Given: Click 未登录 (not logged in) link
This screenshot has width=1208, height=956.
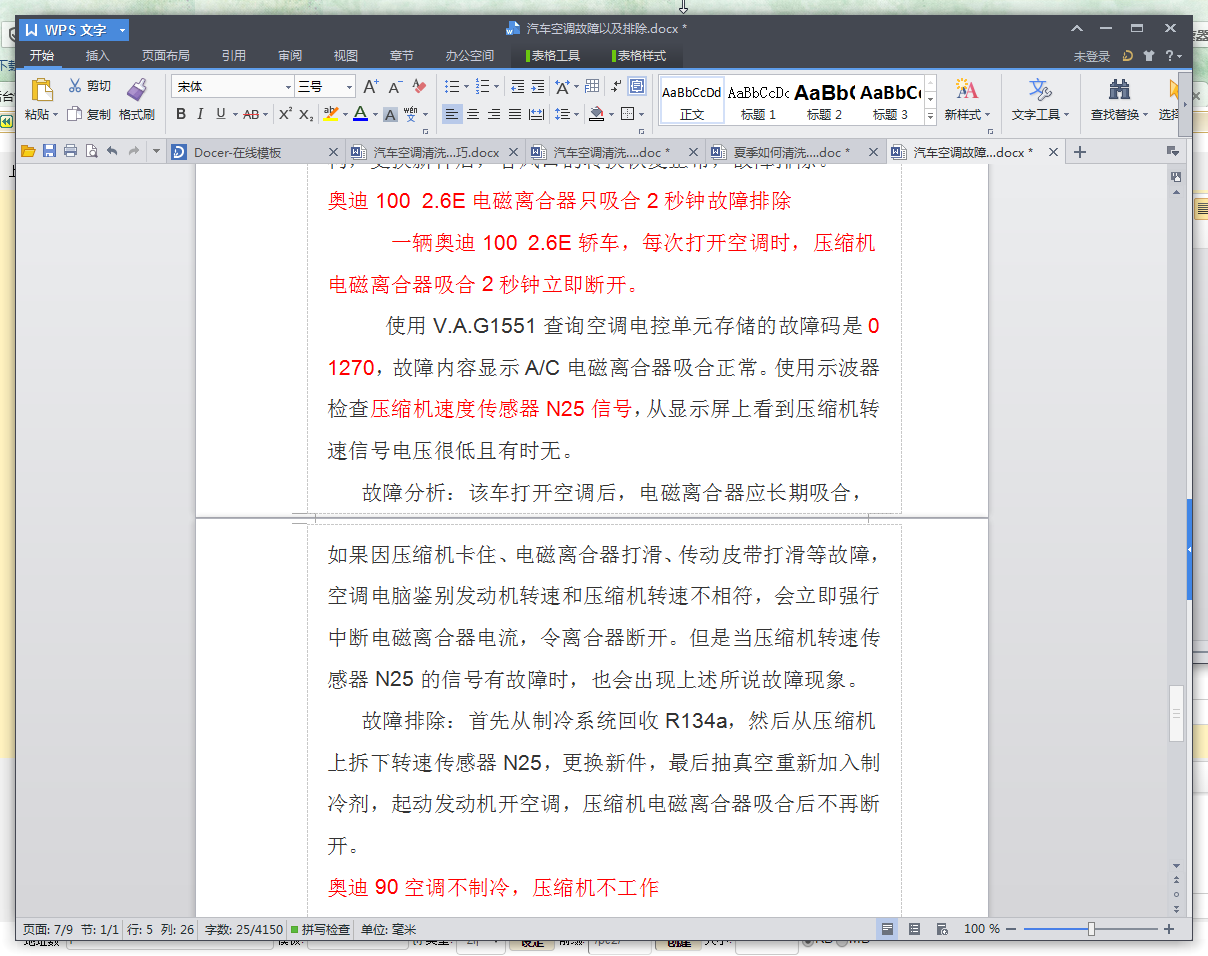Looking at the screenshot, I should [x=1092, y=57].
